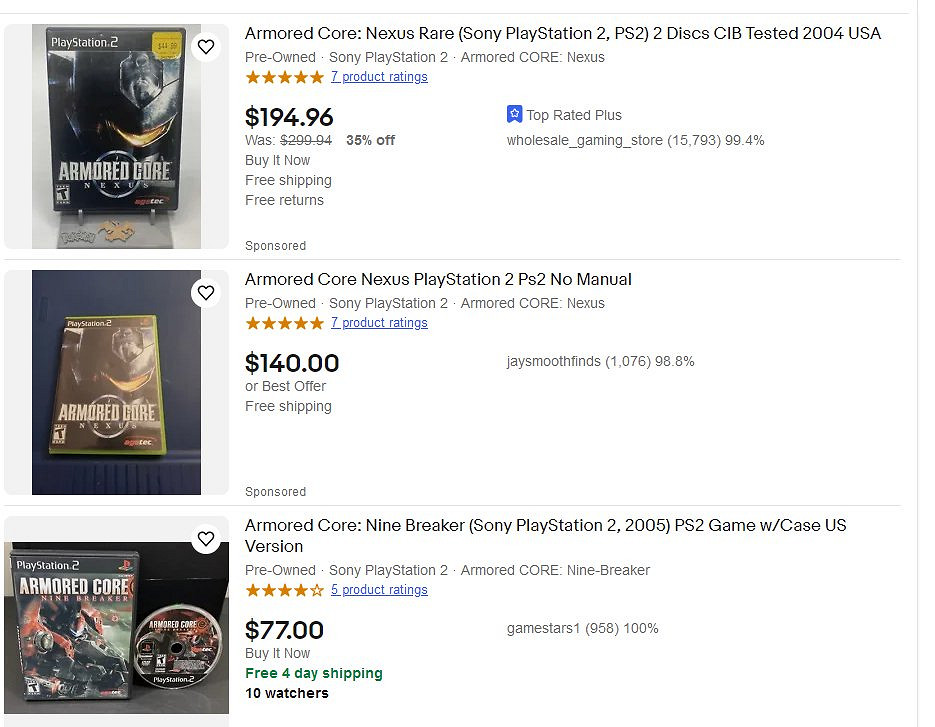Add Armored Core Nexus Rare listing to watchlist

coord(206,47)
